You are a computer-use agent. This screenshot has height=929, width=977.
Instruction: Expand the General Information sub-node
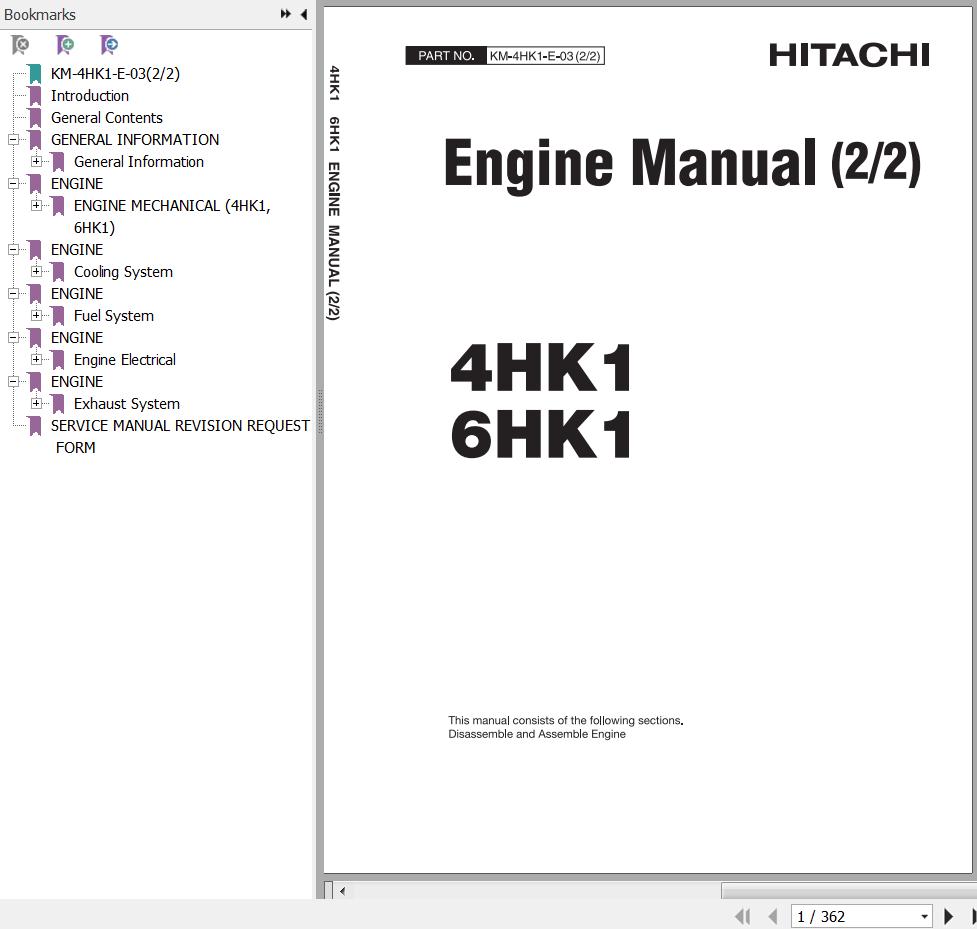click(36, 161)
